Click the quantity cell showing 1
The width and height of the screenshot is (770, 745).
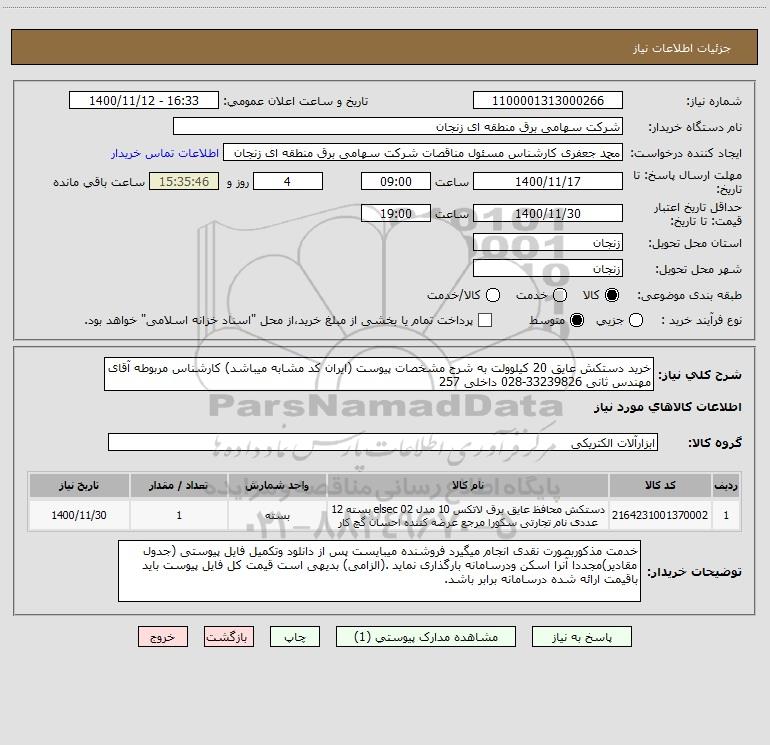tap(179, 515)
